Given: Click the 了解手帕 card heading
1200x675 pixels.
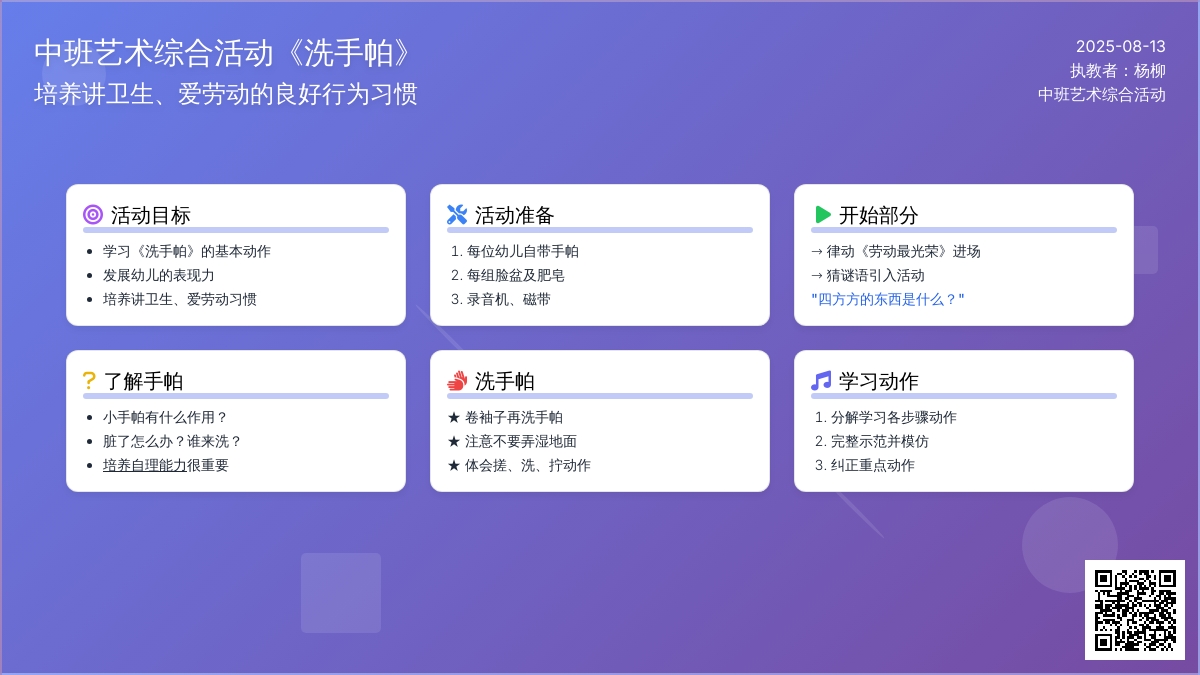Looking at the screenshot, I should tap(143, 381).
